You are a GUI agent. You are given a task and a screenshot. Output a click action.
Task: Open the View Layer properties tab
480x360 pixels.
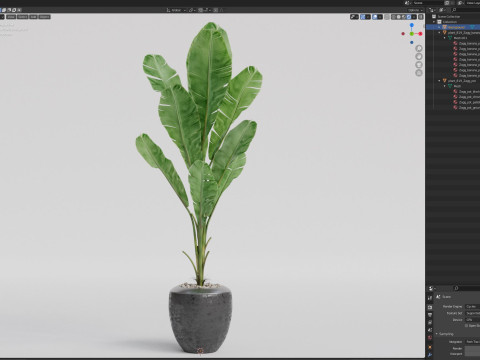point(430,322)
